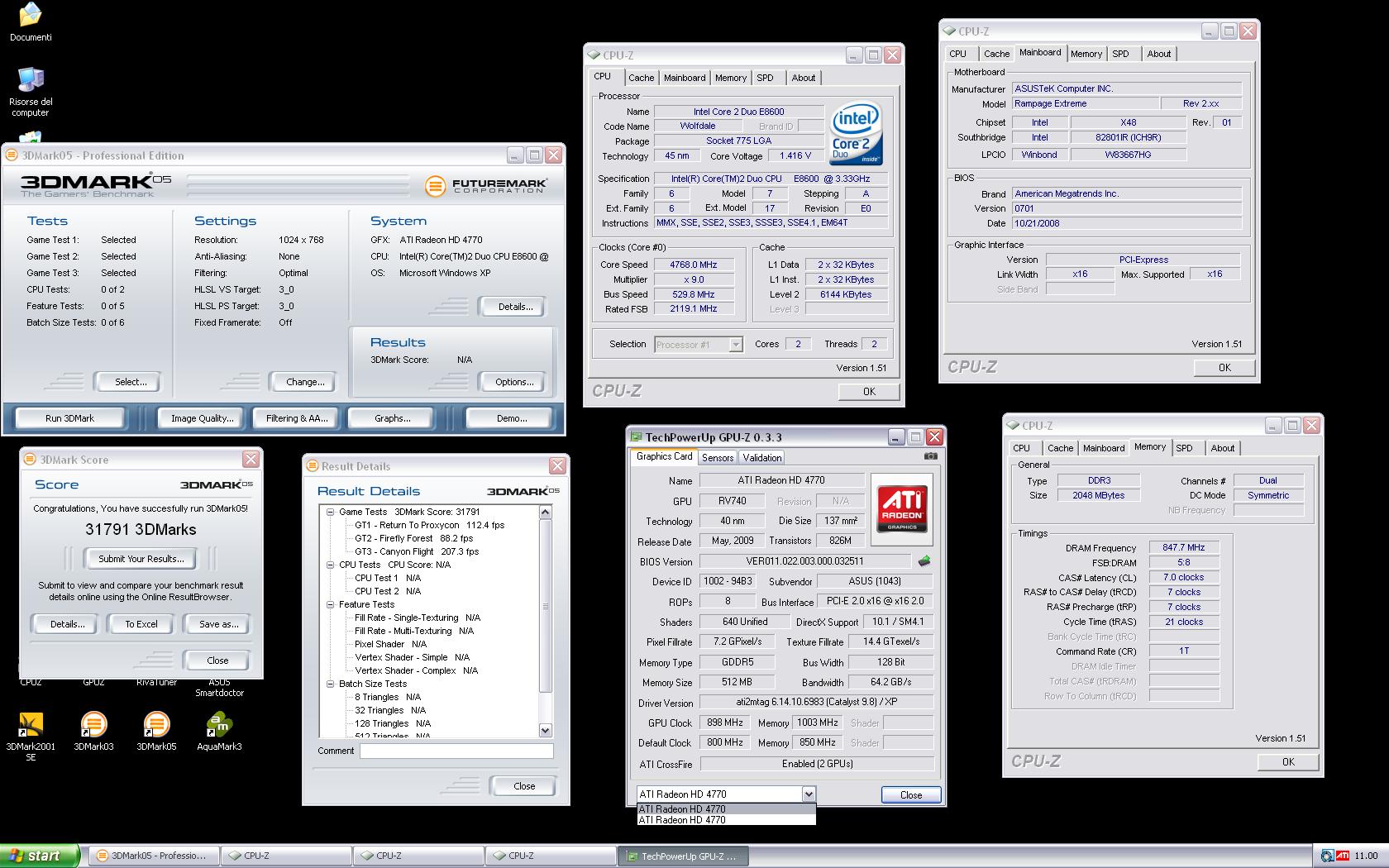This screenshot has width=1389, height=868.
Task: Collapse the Batch Size Tests tree node
Action: coord(330,684)
